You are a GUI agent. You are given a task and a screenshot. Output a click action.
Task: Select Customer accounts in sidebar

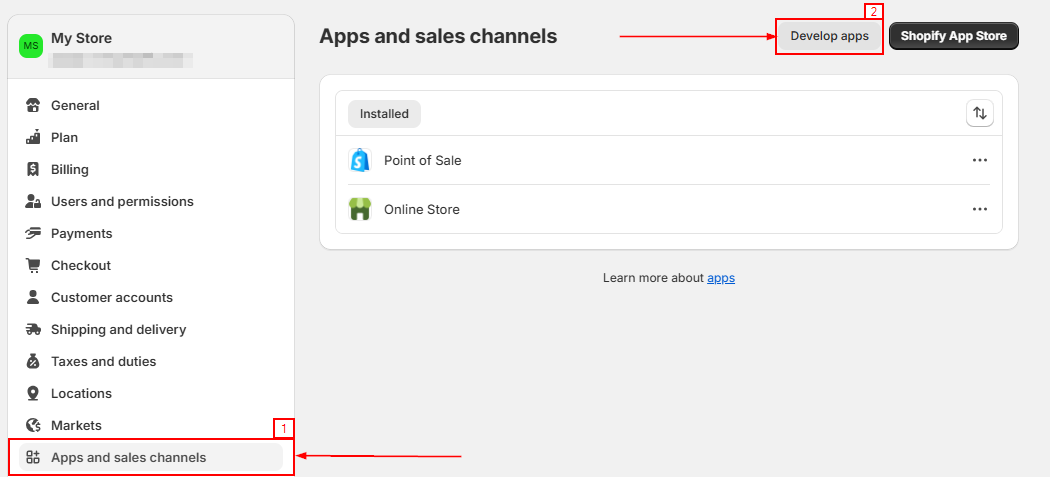pyautogui.click(x=112, y=297)
